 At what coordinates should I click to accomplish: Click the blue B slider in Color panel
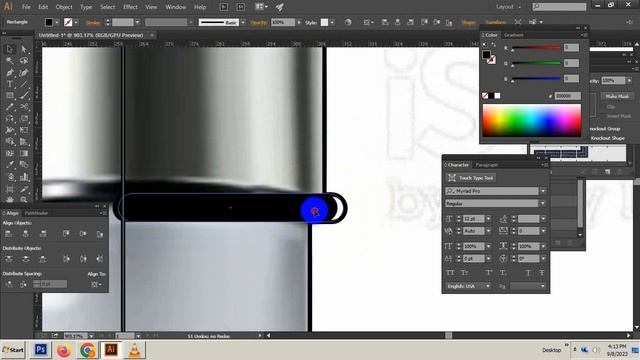[536, 78]
